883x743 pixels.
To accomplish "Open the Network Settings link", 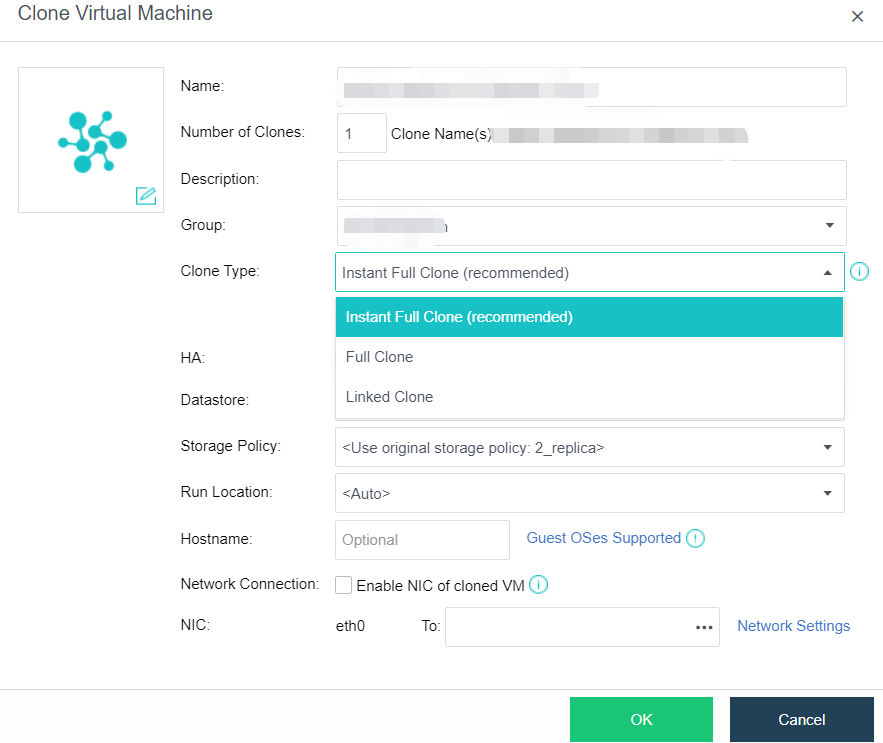I will (x=793, y=626).
